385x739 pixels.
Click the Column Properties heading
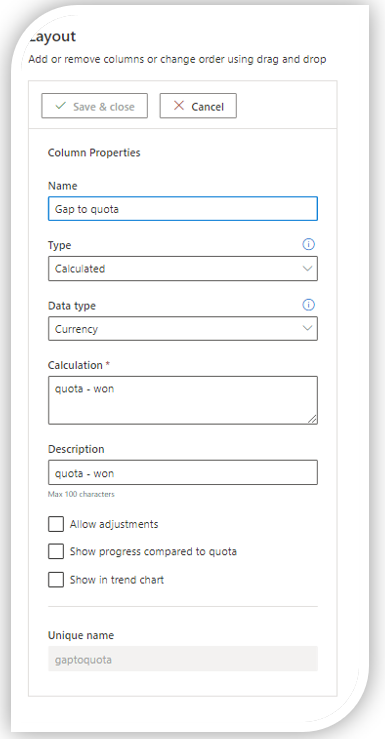(x=94, y=153)
